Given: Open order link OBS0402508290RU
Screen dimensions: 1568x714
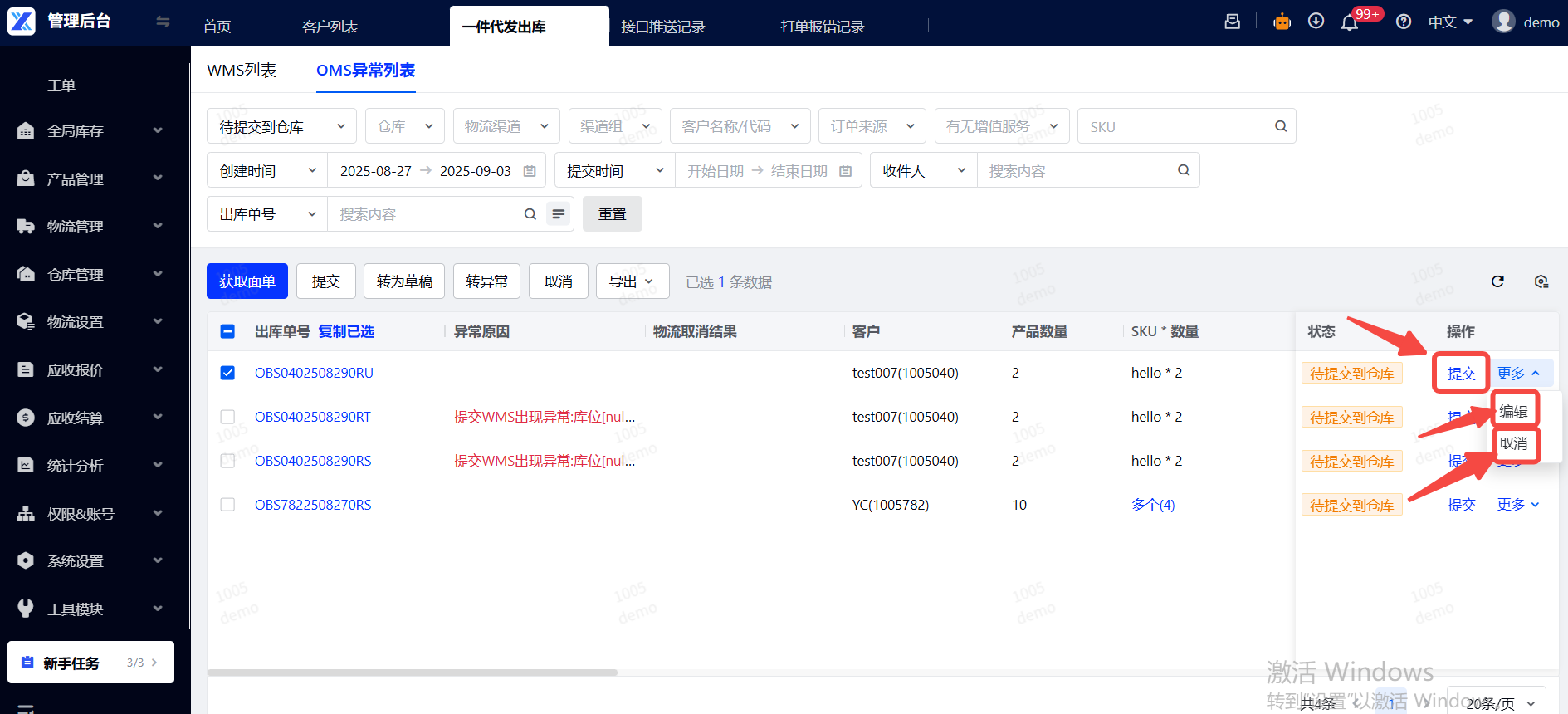Looking at the screenshot, I should (x=314, y=373).
